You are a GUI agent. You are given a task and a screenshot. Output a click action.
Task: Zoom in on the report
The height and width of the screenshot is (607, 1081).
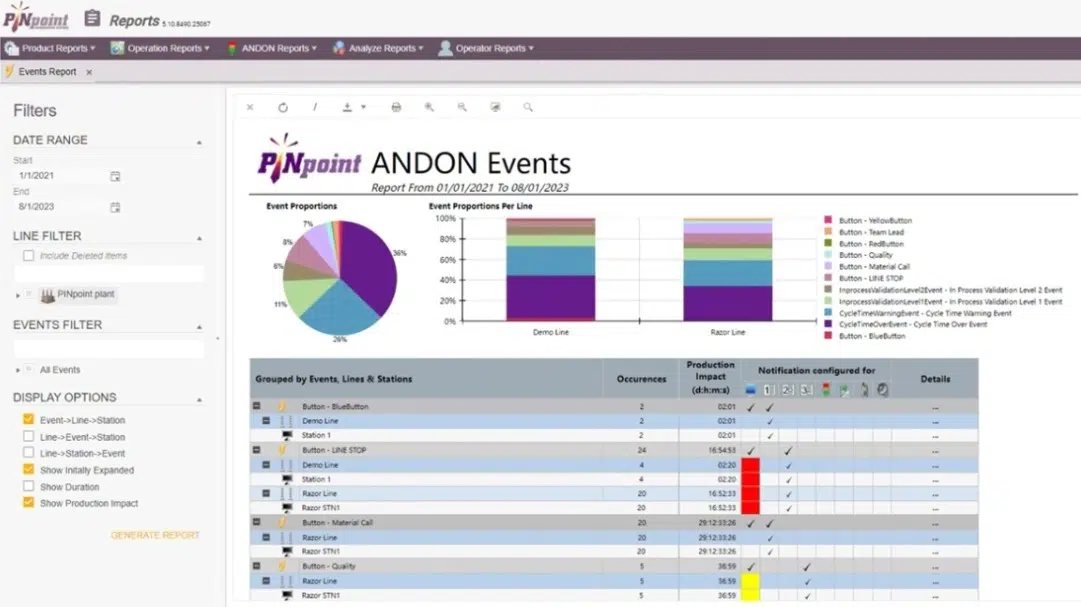click(430, 107)
